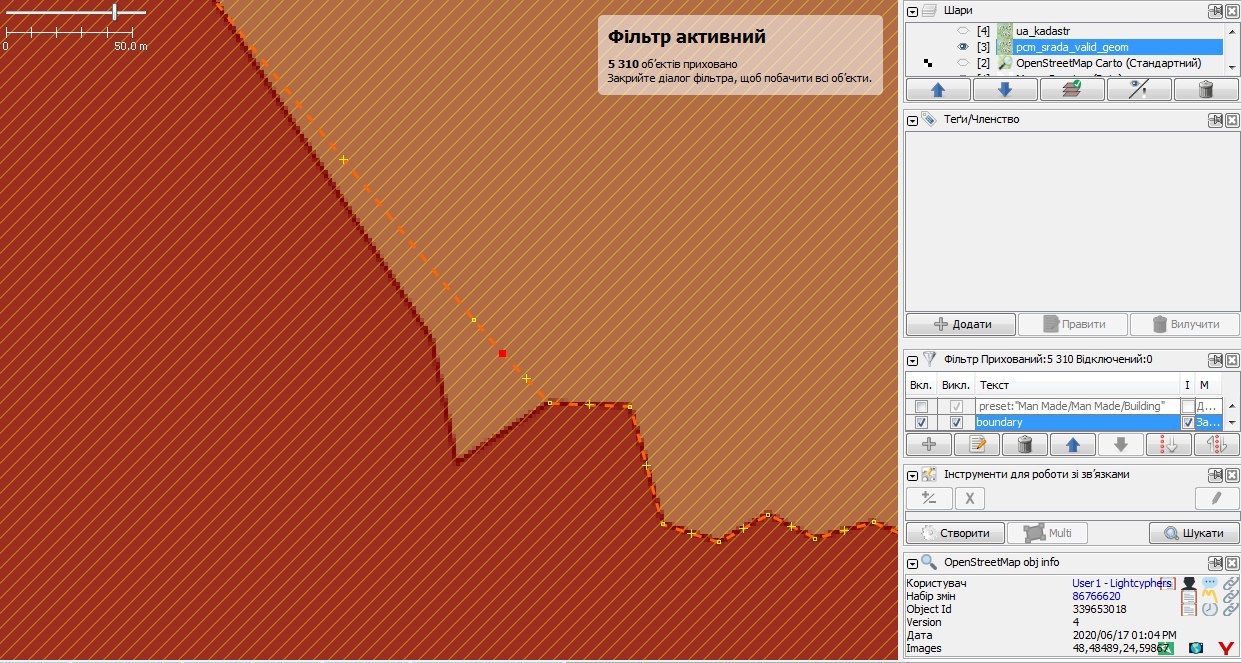The height and width of the screenshot is (663, 1241).
Task: Select the preset Man Made/Building filter row
Action: tap(1077, 407)
